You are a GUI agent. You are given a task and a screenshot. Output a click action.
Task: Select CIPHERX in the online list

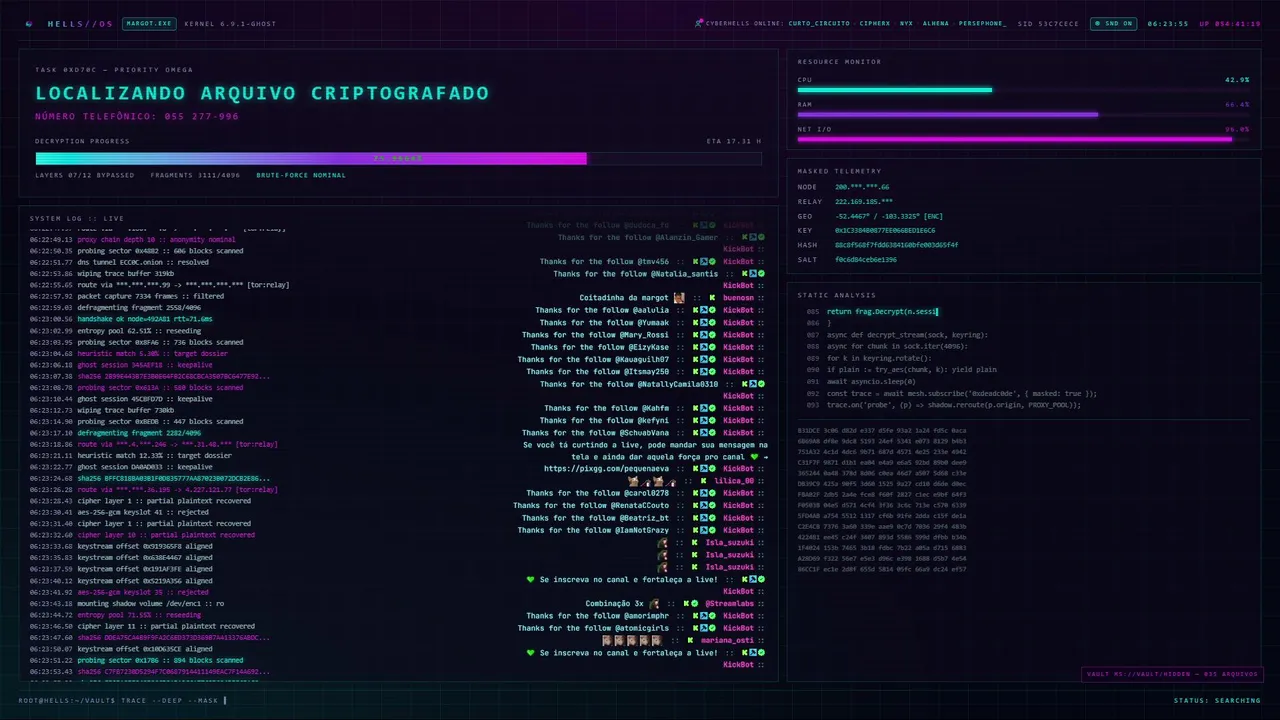[x=875, y=23]
